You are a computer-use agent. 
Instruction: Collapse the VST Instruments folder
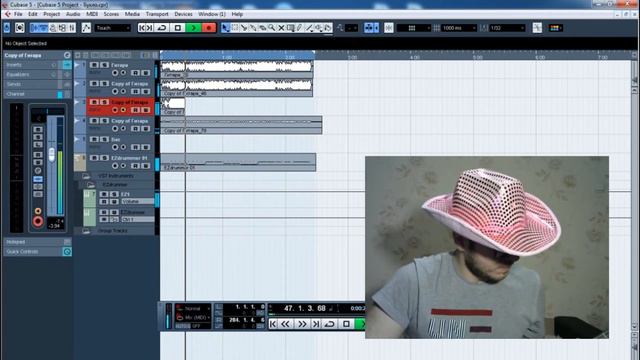click(86, 176)
